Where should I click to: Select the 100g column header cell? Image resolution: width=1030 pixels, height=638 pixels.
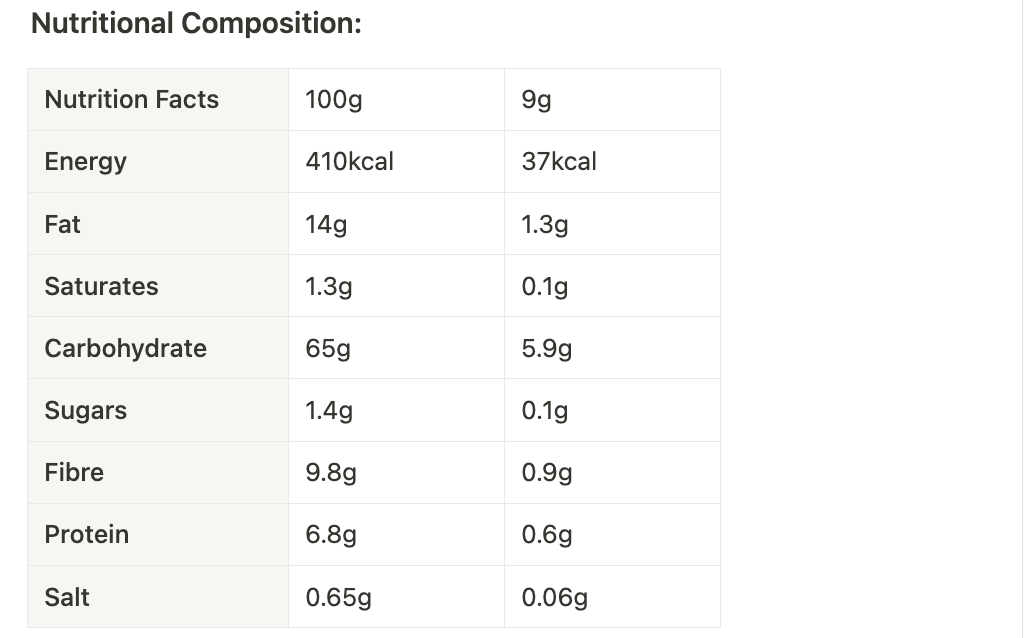(x=396, y=100)
